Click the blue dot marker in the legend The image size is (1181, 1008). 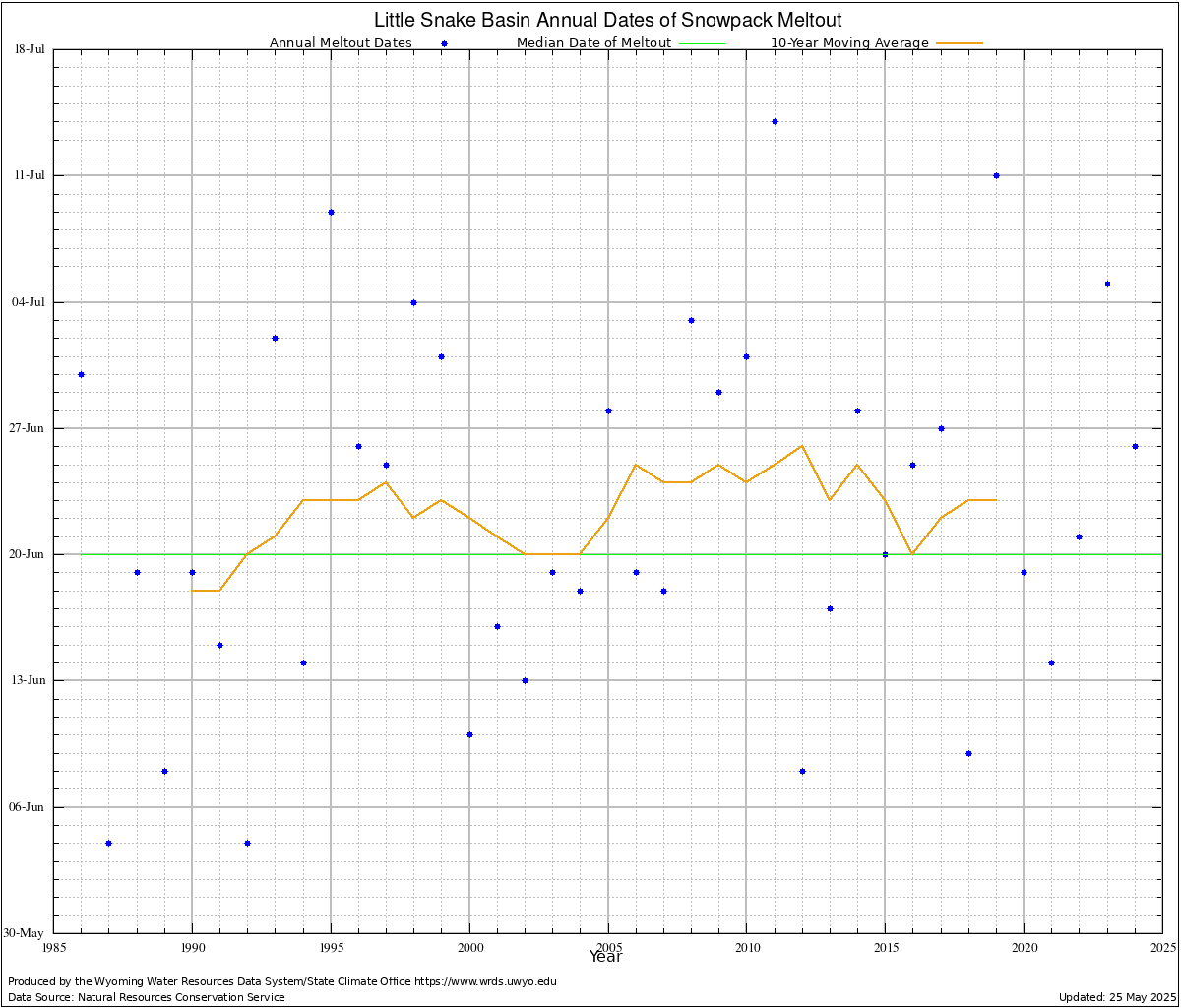(444, 43)
